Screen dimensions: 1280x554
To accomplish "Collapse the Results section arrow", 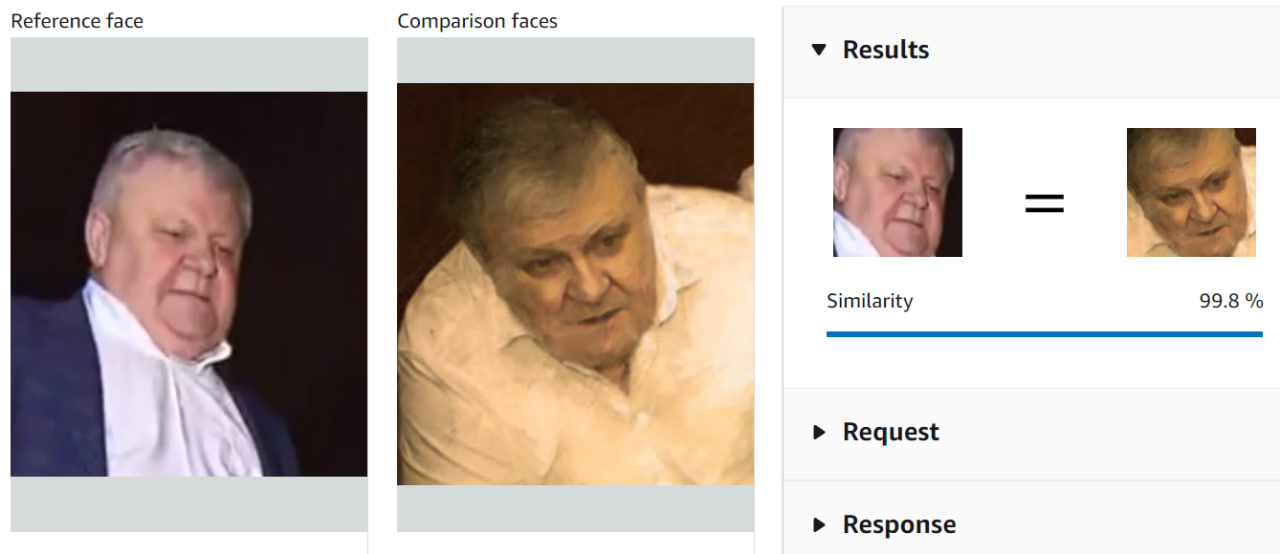I will click(819, 50).
